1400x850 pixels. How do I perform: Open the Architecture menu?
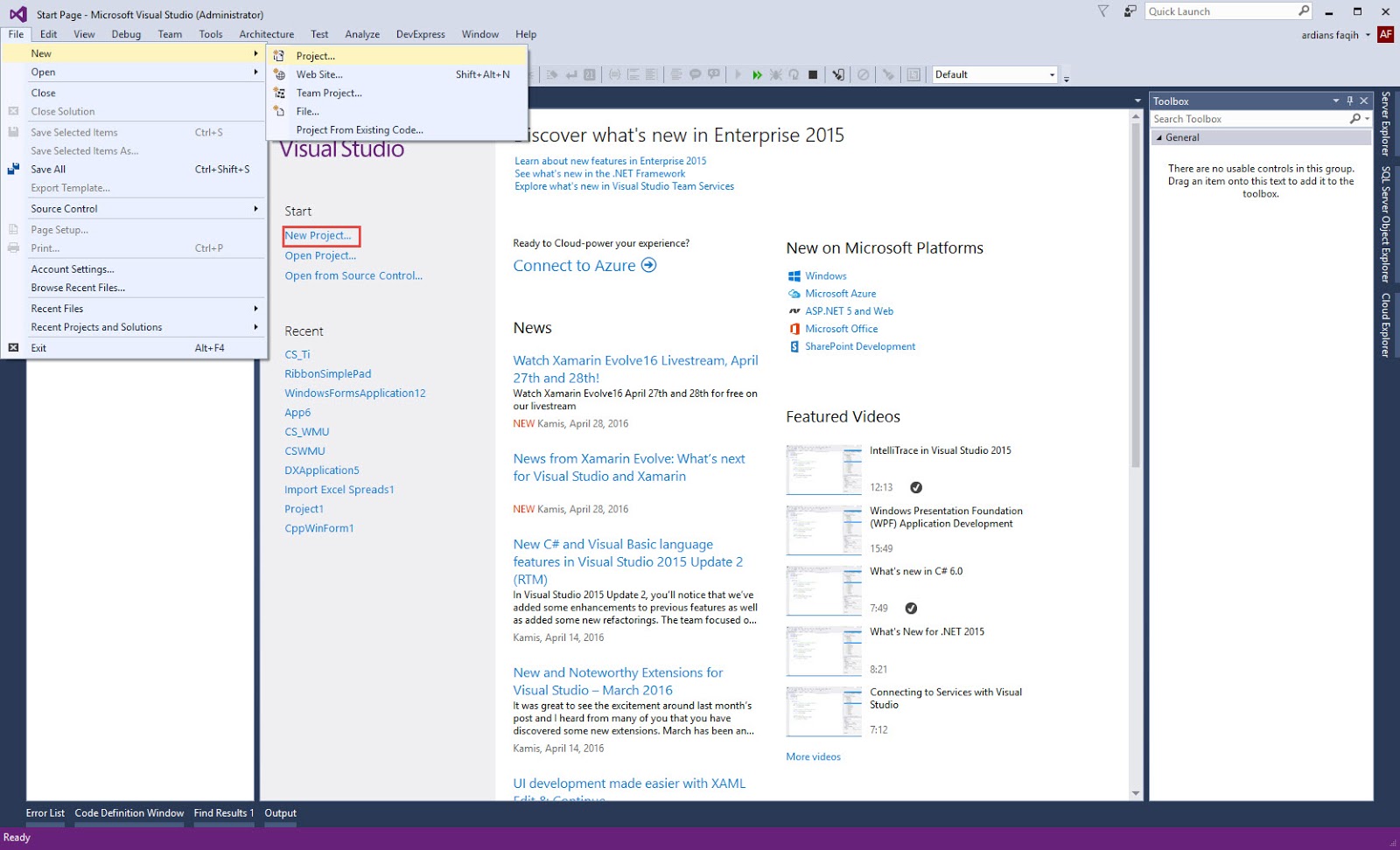pos(266,34)
